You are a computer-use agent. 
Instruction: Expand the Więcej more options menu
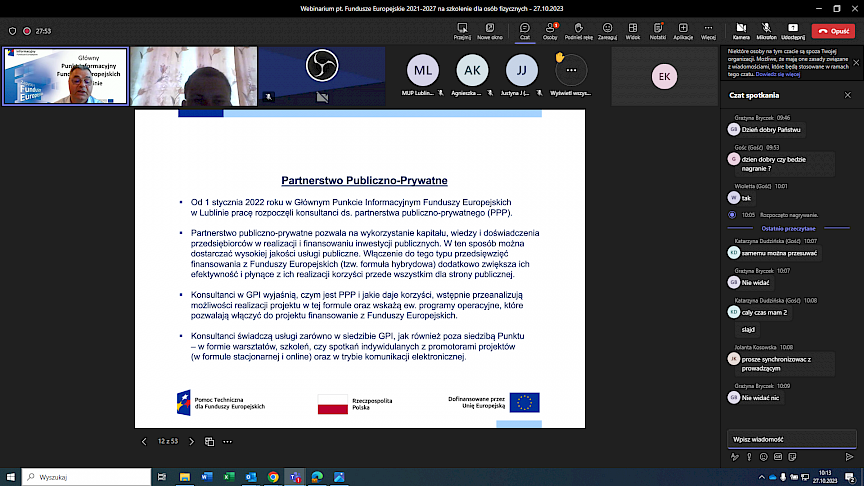point(708,31)
